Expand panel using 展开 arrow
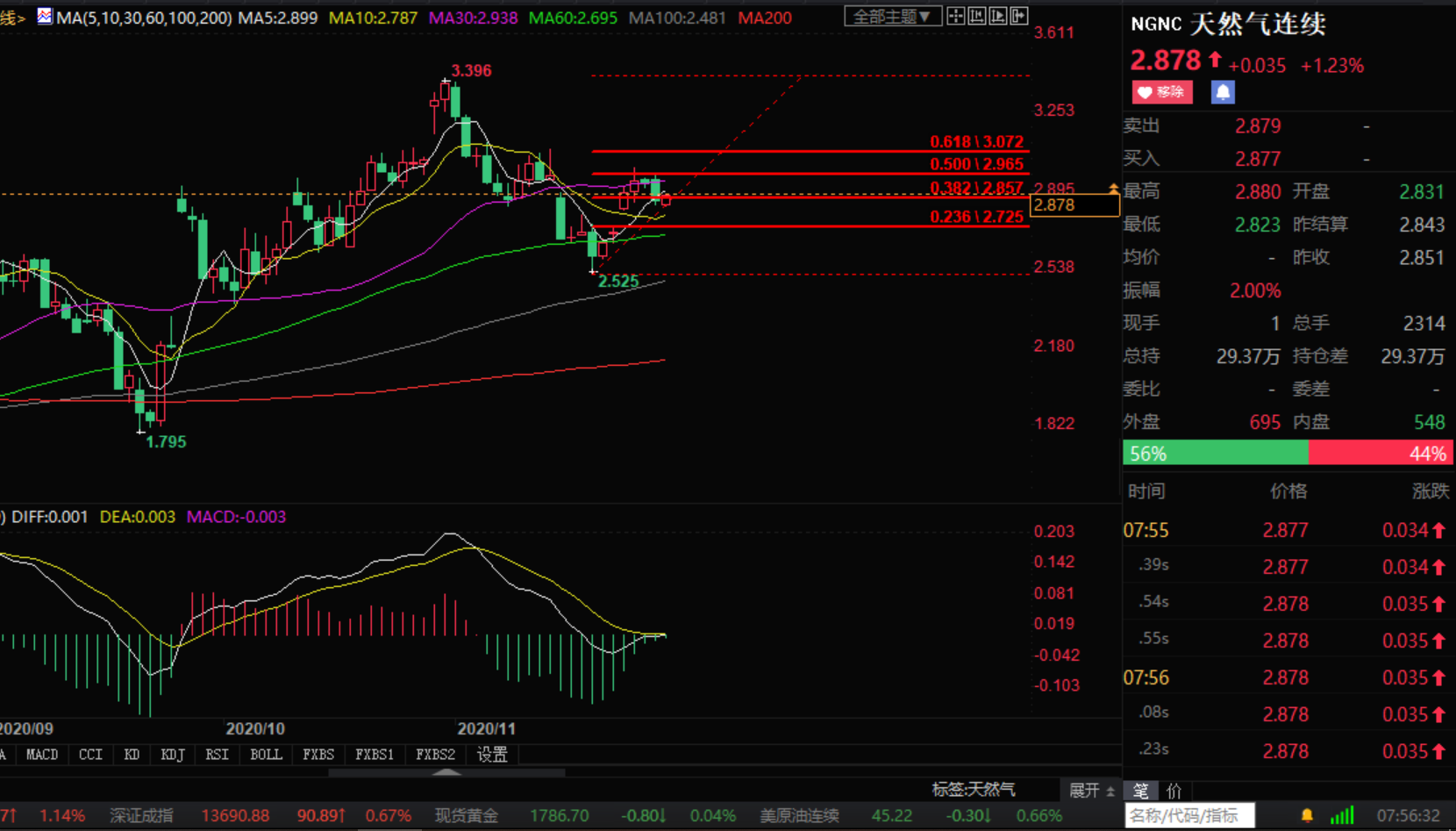 pyautogui.click(x=1091, y=791)
